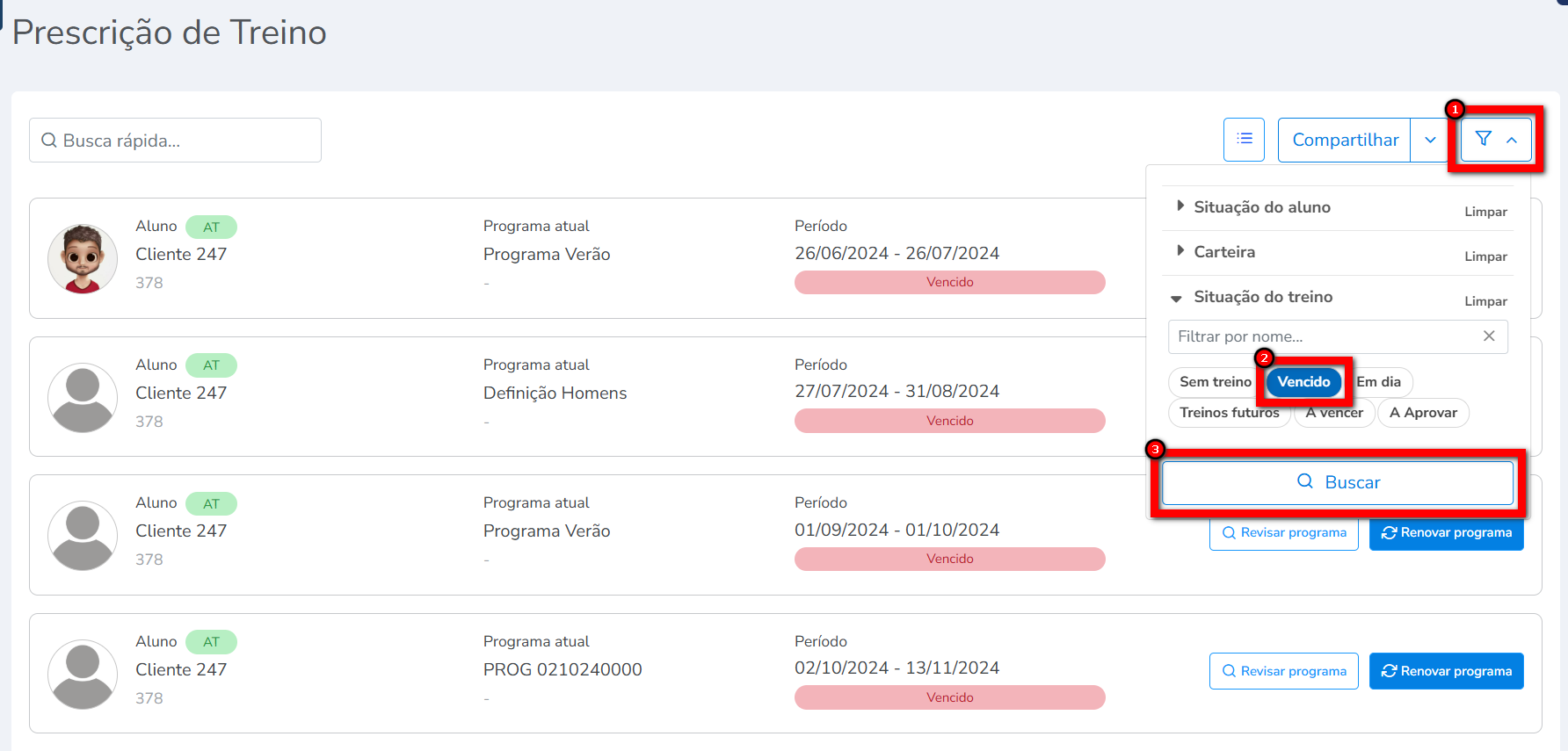Image resolution: width=1568 pixels, height=751 pixels.
Task: Click Limpar next to Carteira
Action: coord(1485,256)
